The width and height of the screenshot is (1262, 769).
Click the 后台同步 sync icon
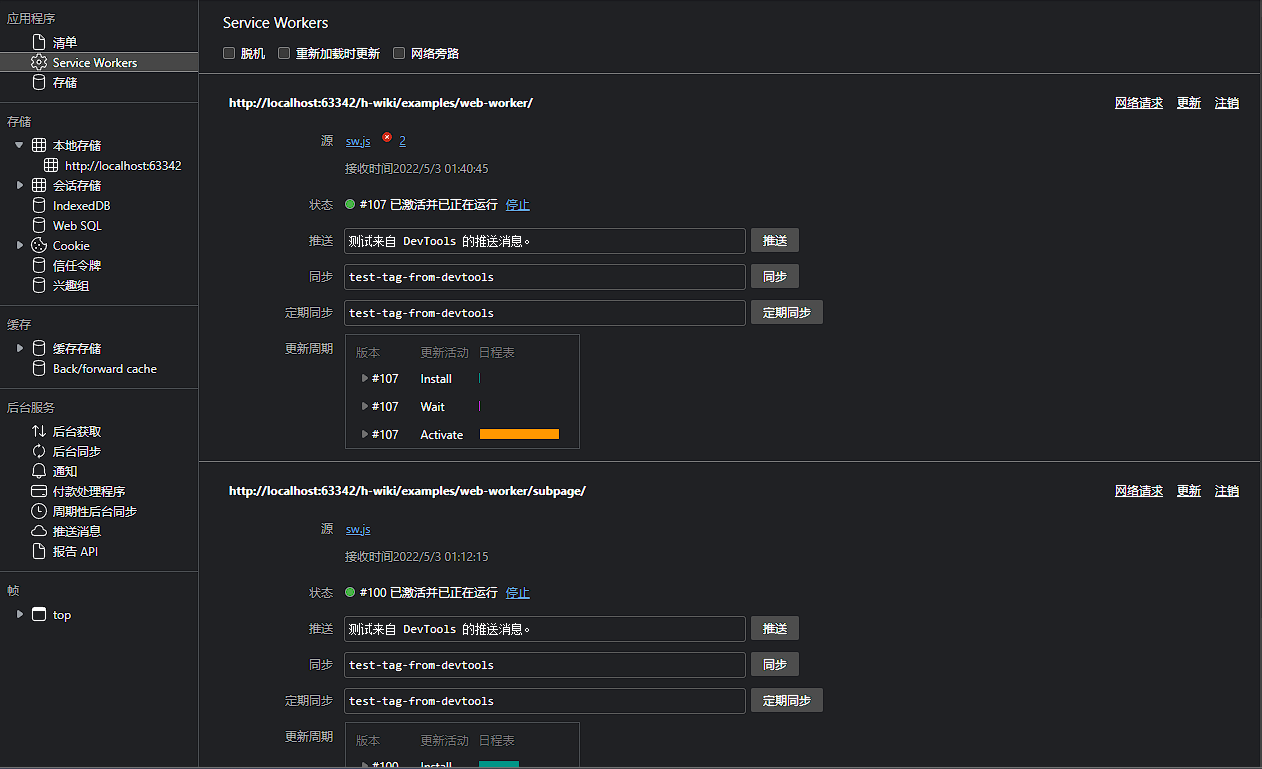pyautogui.click(x=39, y=451)
